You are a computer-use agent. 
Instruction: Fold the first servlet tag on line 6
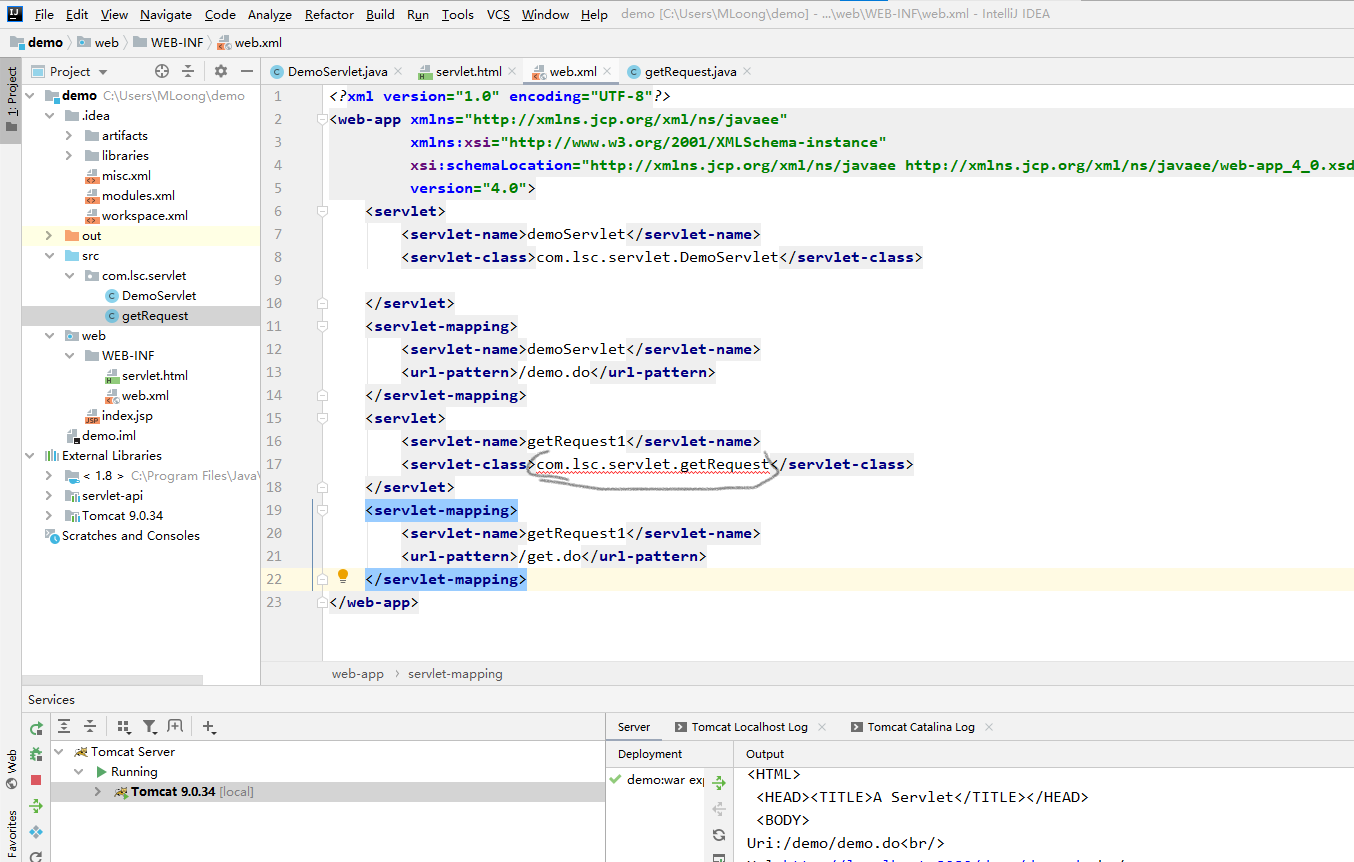(322, 211)
